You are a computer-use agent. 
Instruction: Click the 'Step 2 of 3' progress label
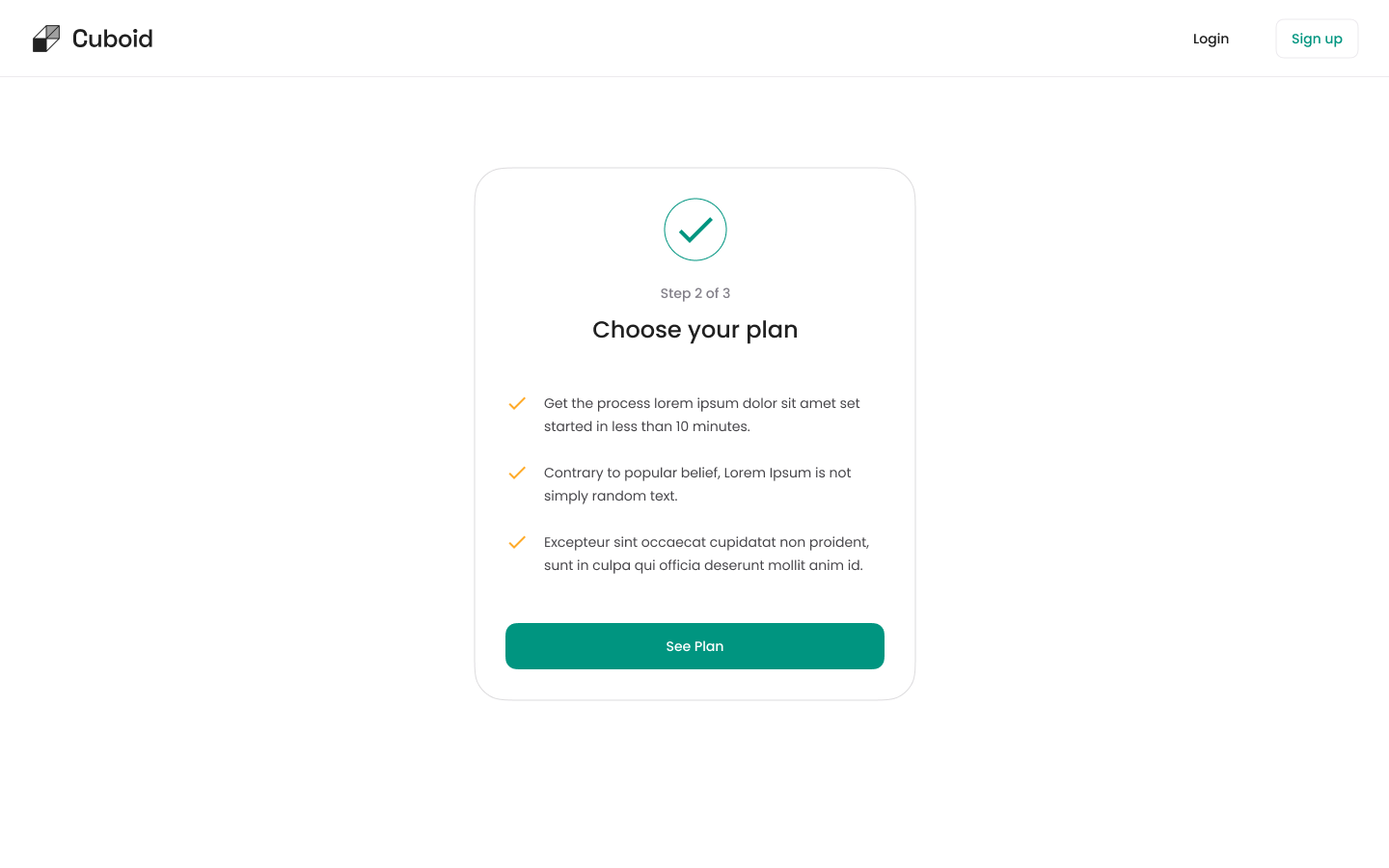click(694, 293)
